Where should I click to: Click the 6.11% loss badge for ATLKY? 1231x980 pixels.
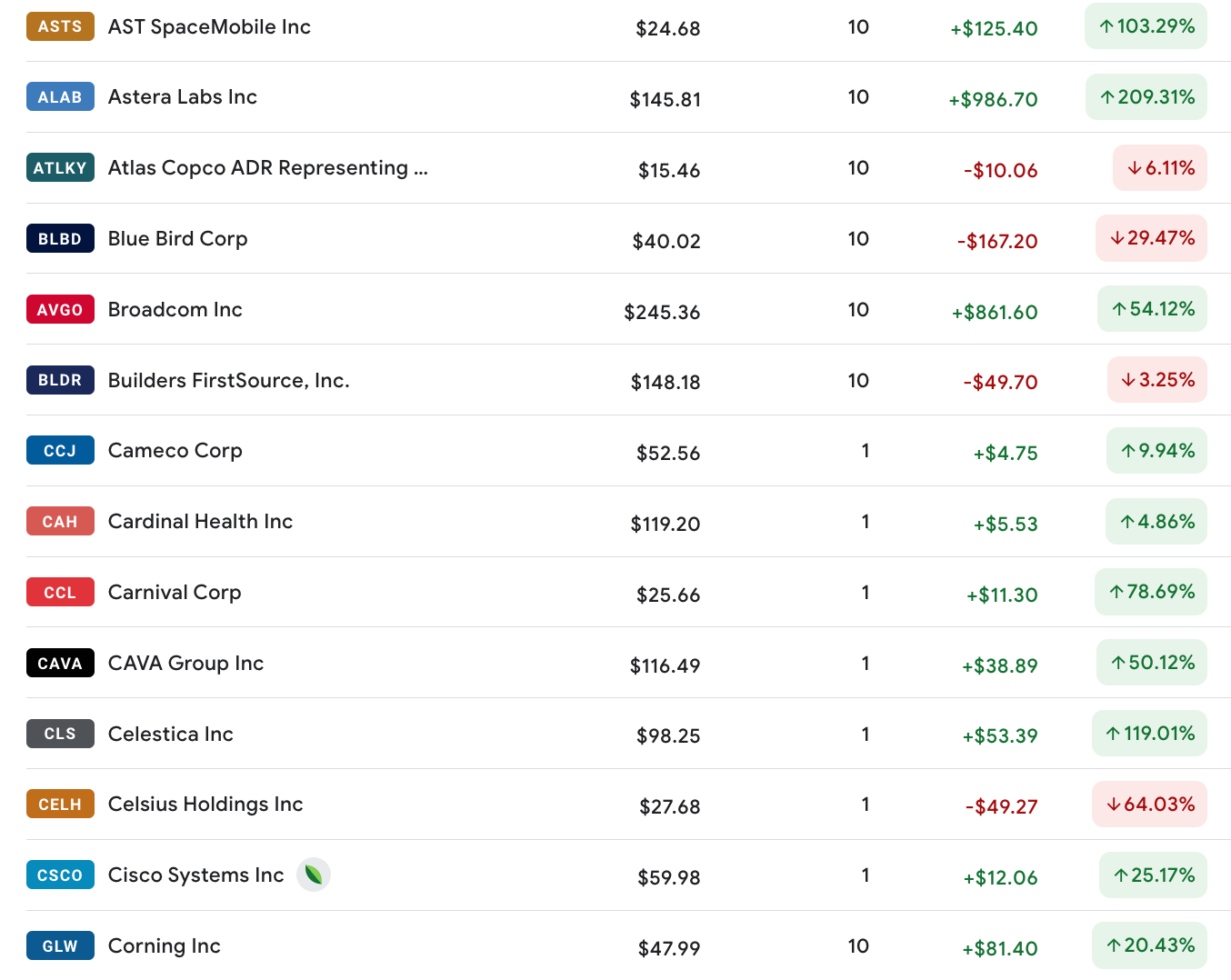click(1160, 167)
